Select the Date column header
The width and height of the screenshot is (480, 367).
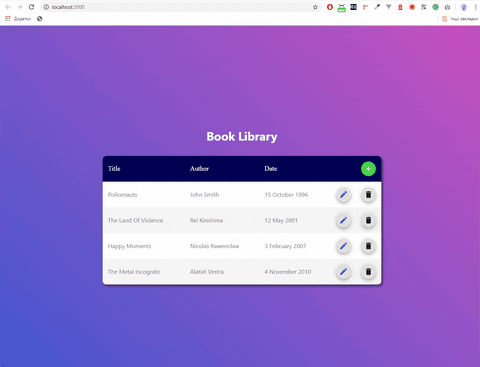pos(271,169)
